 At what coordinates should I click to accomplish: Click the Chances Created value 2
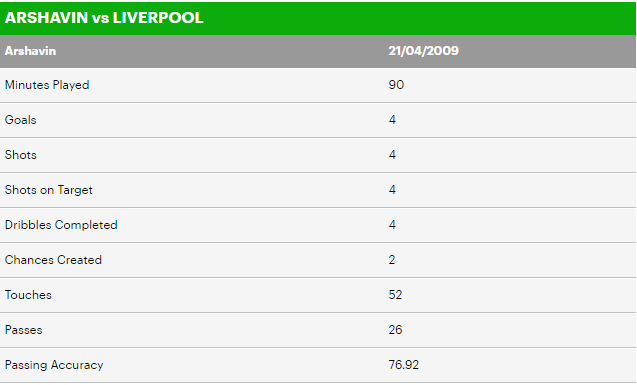[x=392, y=260]
